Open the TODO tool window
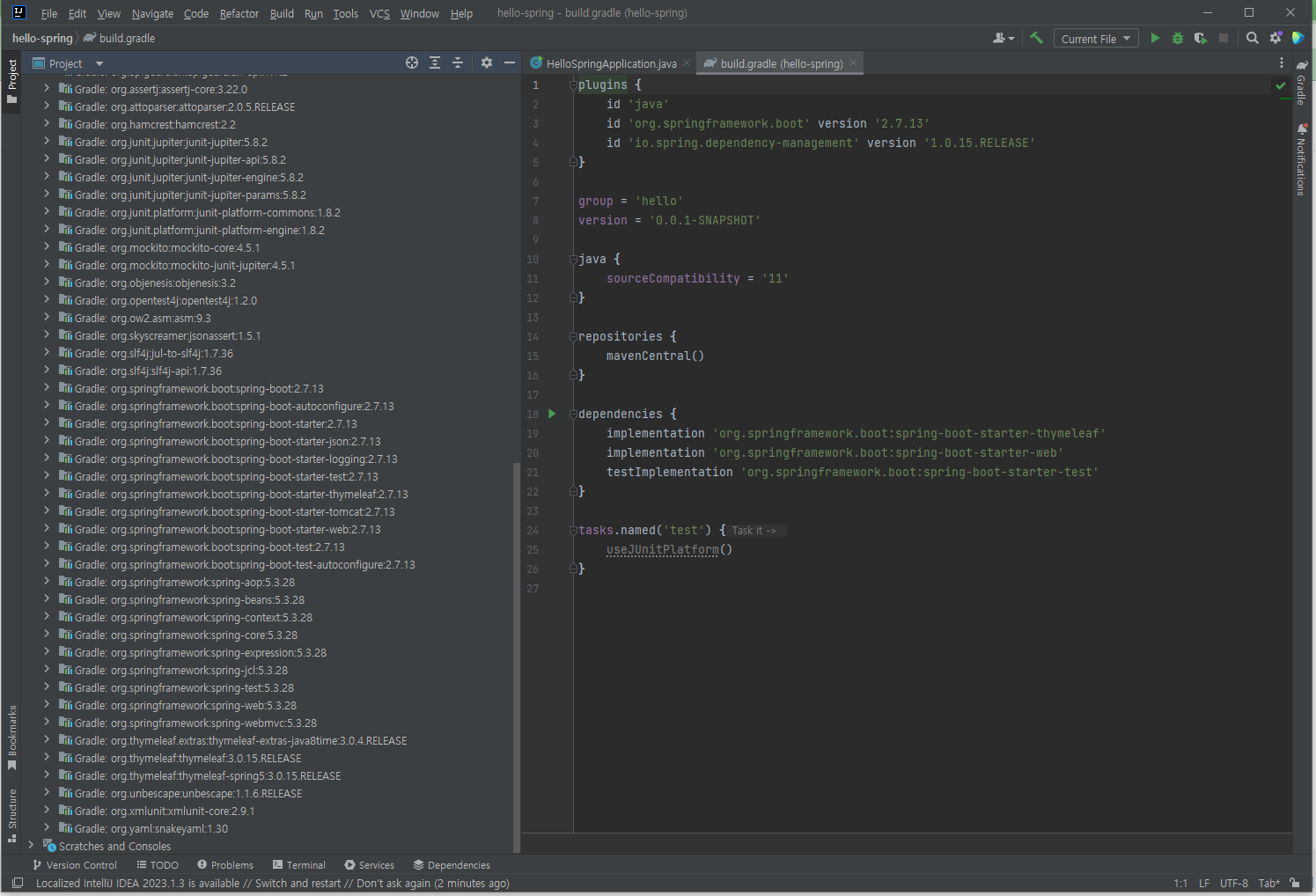 click(x=158, y=865)
